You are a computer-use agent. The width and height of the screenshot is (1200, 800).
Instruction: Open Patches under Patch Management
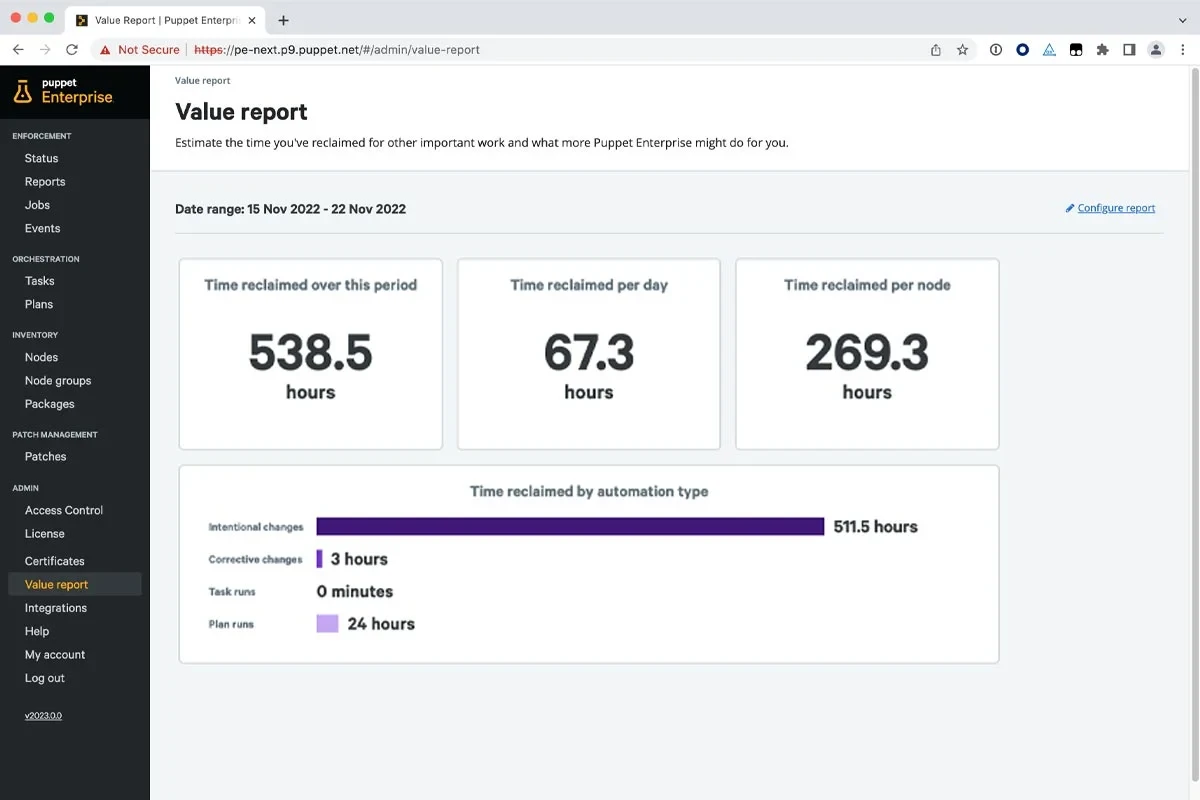46,456
